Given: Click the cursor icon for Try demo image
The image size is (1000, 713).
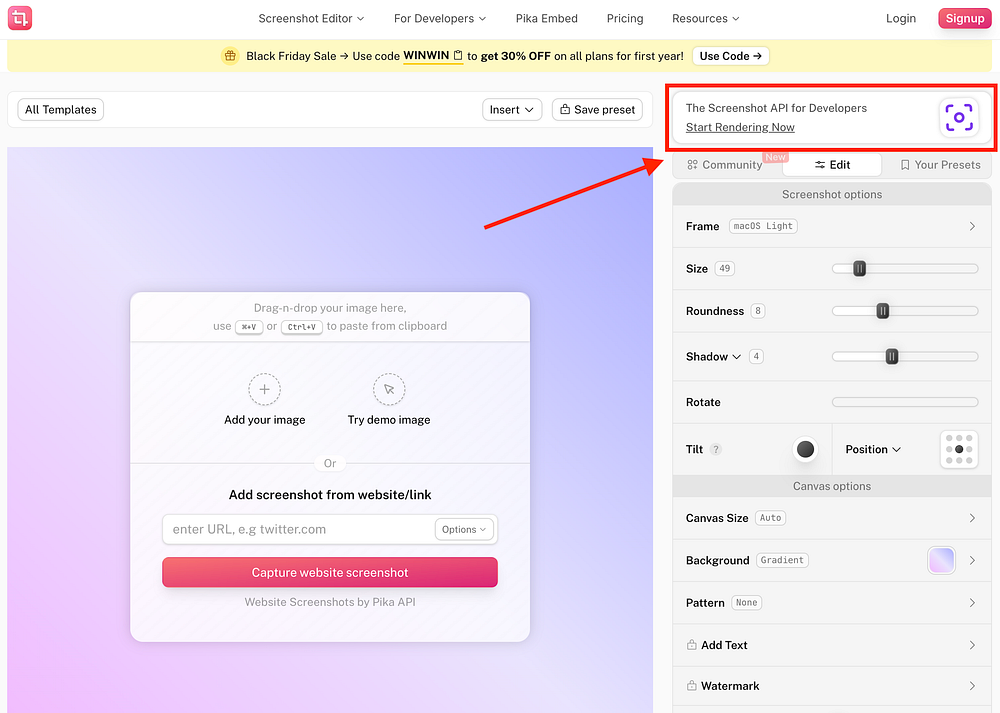Looking at the screenshot, I should tap(389, 389).
